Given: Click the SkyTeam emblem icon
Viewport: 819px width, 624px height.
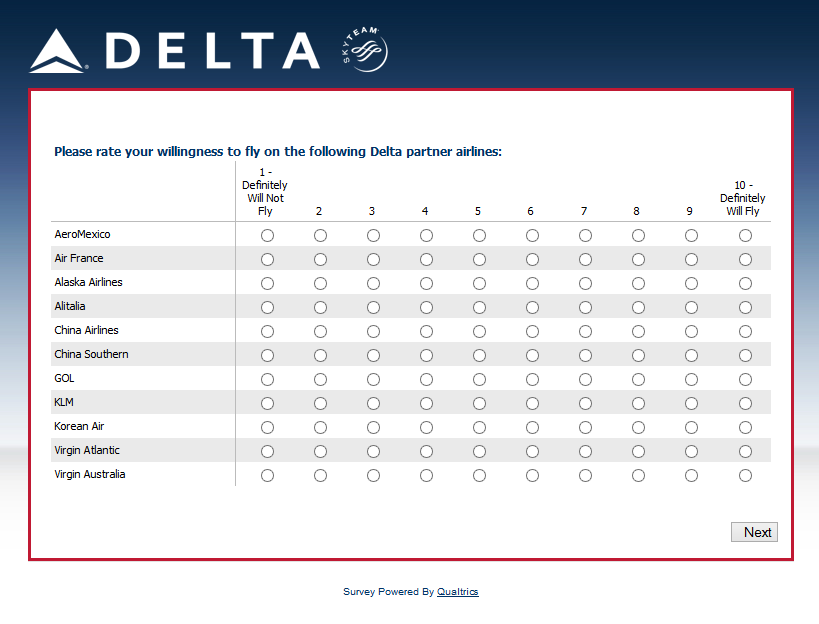Looking at the screenshot, I should [x=364, y=50].
